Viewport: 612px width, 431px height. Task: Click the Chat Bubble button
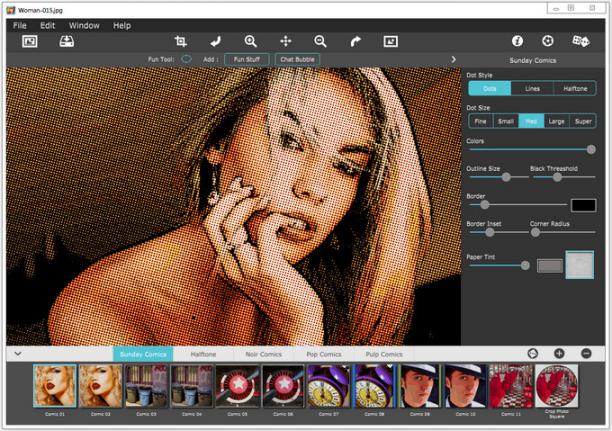[297, 59]
